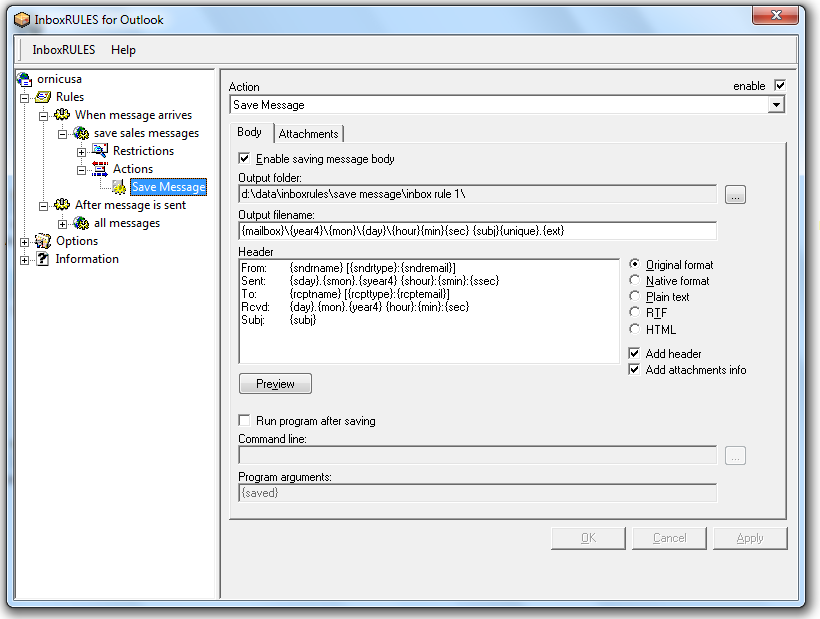Screen dimensions: 820x619
Task: Click the When message arrives gear icon
Action: click(62, 114)
